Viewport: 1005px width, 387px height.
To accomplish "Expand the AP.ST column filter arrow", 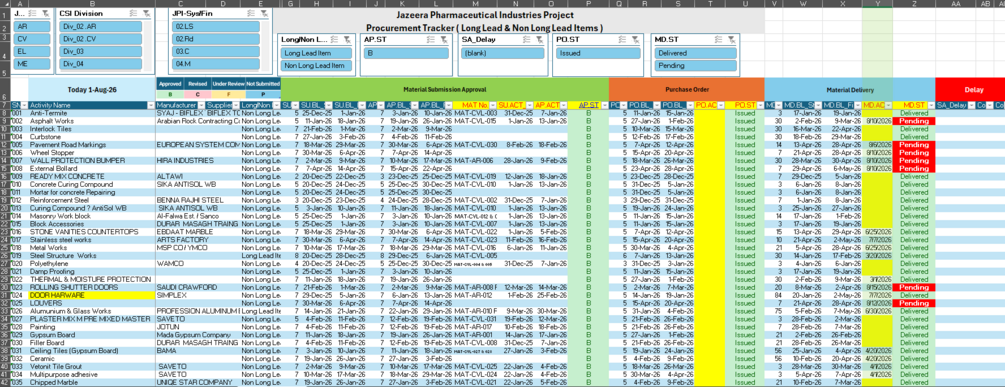I will (x=604, y=104).
